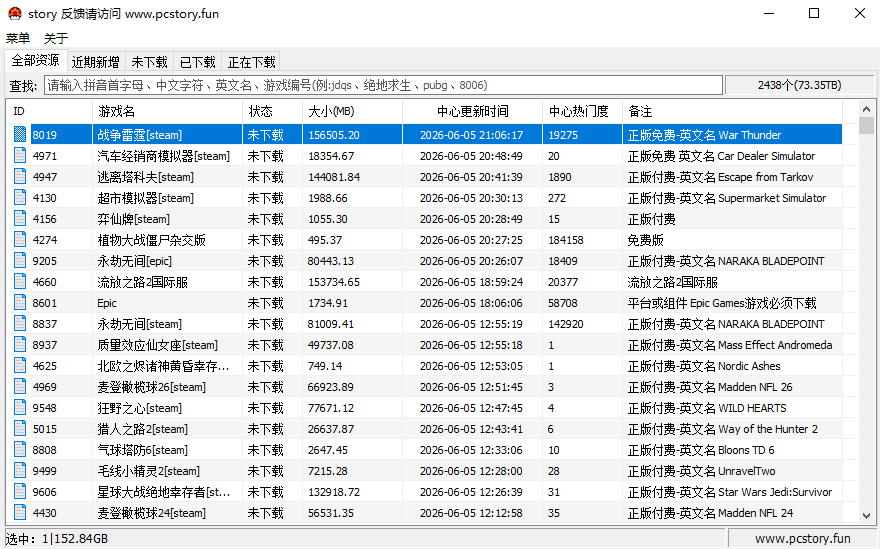Select 猎人之路2[steam] in the list
The height and width of the screenshot is (549, 880).
click(x=143, y=429)
